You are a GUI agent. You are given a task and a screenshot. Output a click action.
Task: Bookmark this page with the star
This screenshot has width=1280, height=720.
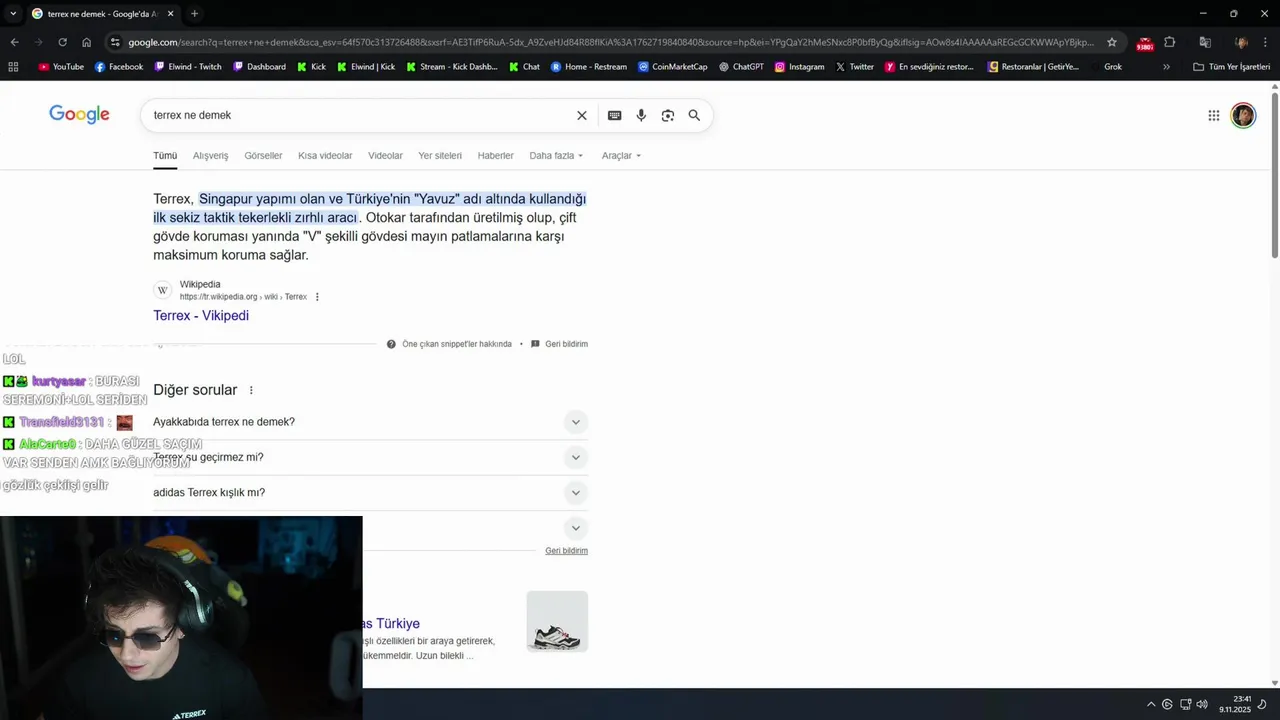point(1112,42)
